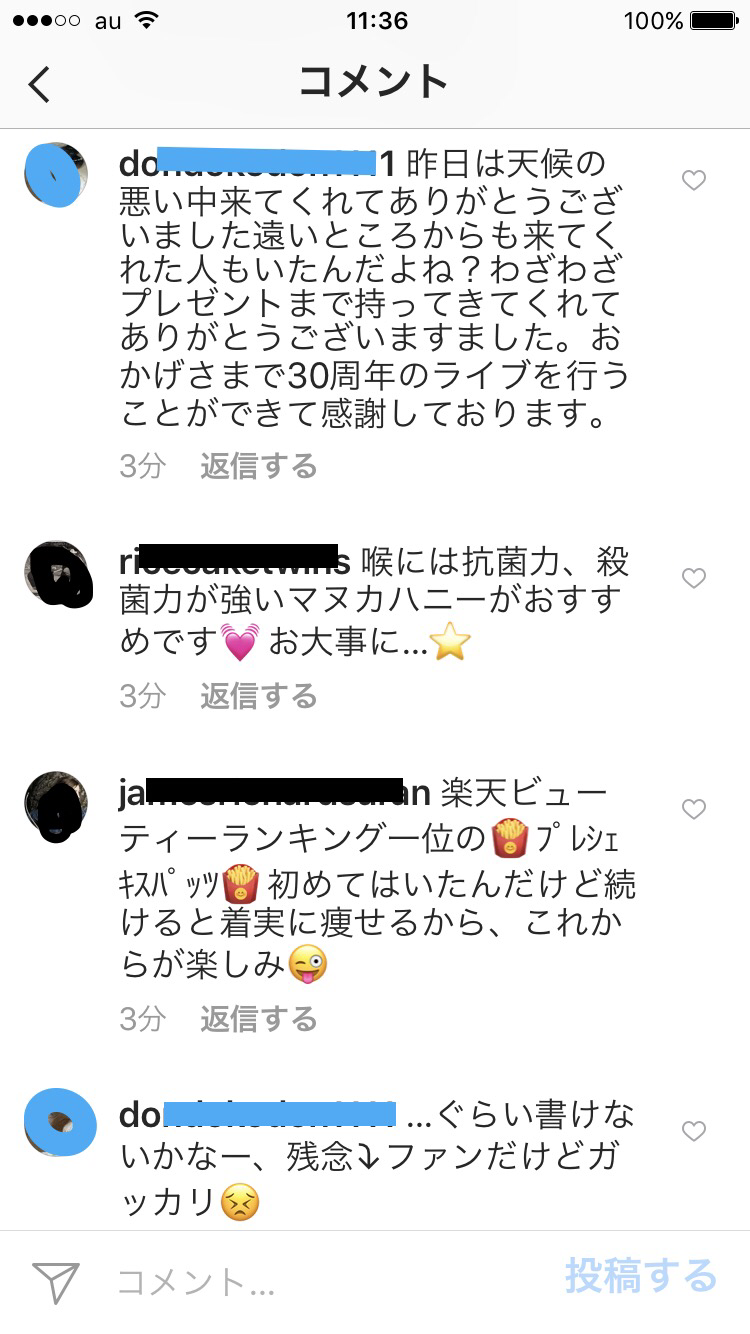Tap the battery icon in status bar

(714, 20)
